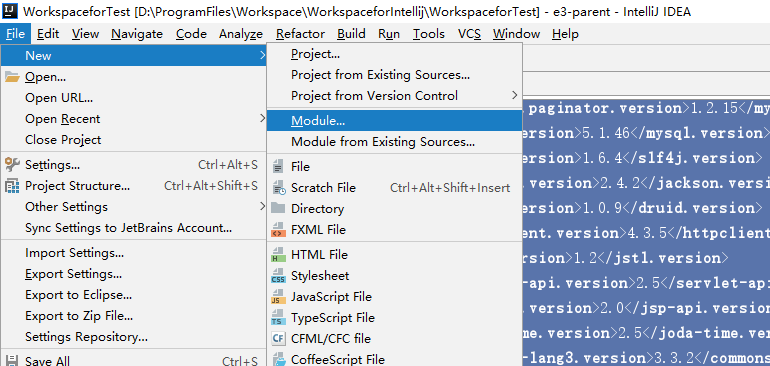Open the VCS menu
This screenshot has height=366, width=770.
469,34
